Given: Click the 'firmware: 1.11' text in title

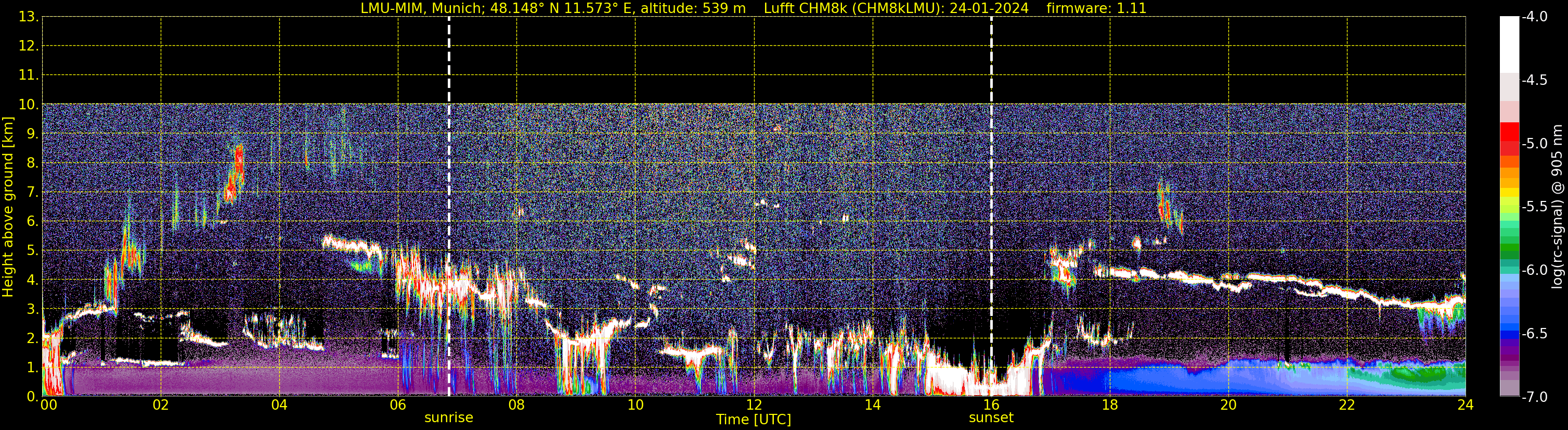Looking at the screenshot, I should pyautogui.click(x=1096, y=8).
